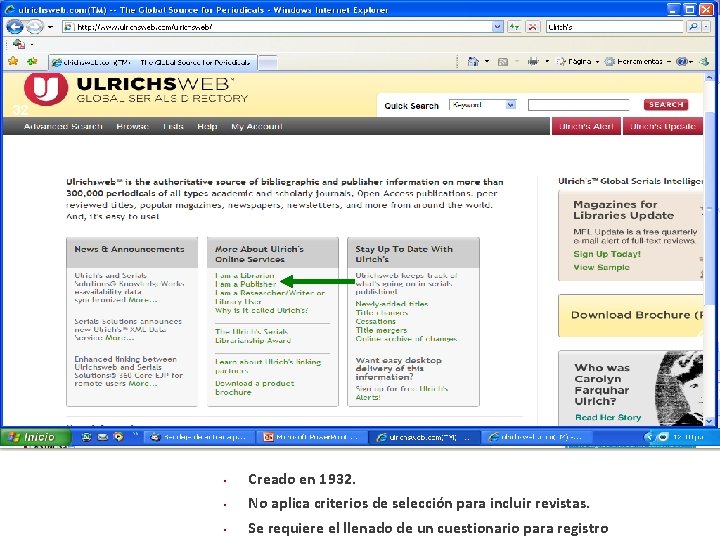Click the Refresh page icon

tap(514, 27)
